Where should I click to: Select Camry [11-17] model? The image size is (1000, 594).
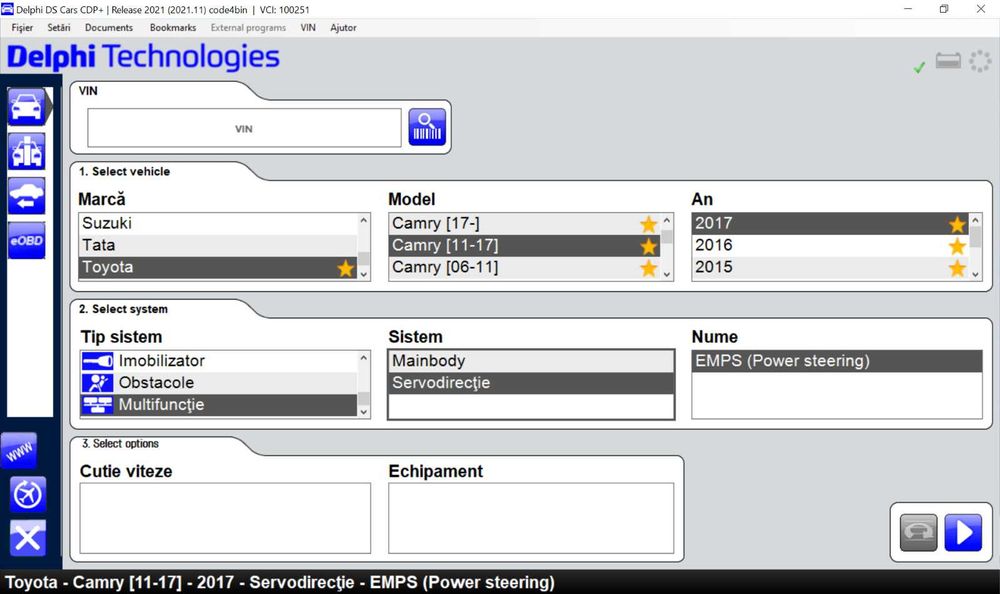pos(524,245)
